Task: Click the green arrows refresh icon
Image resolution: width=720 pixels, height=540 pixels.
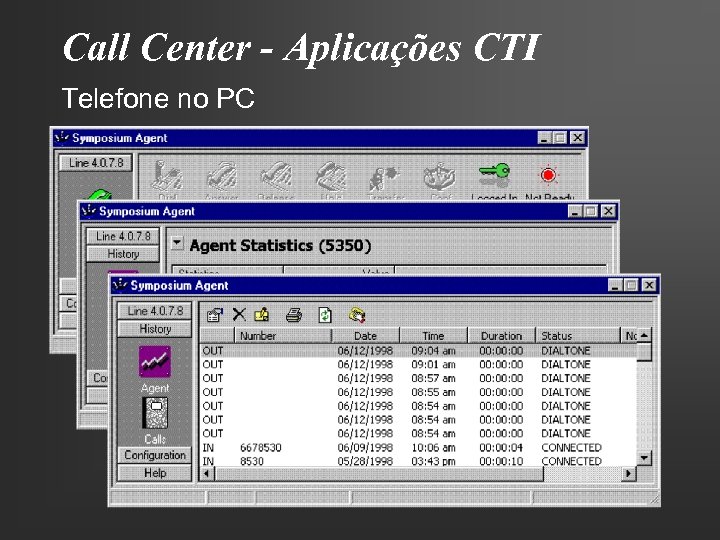Action: (325, 315)
